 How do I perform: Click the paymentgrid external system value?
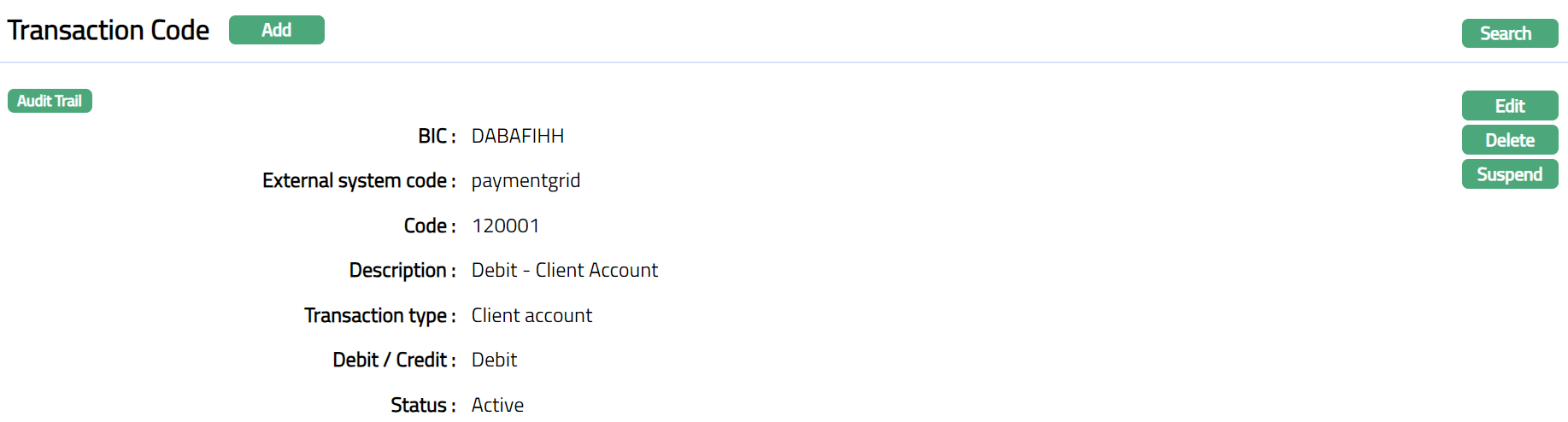526,181
